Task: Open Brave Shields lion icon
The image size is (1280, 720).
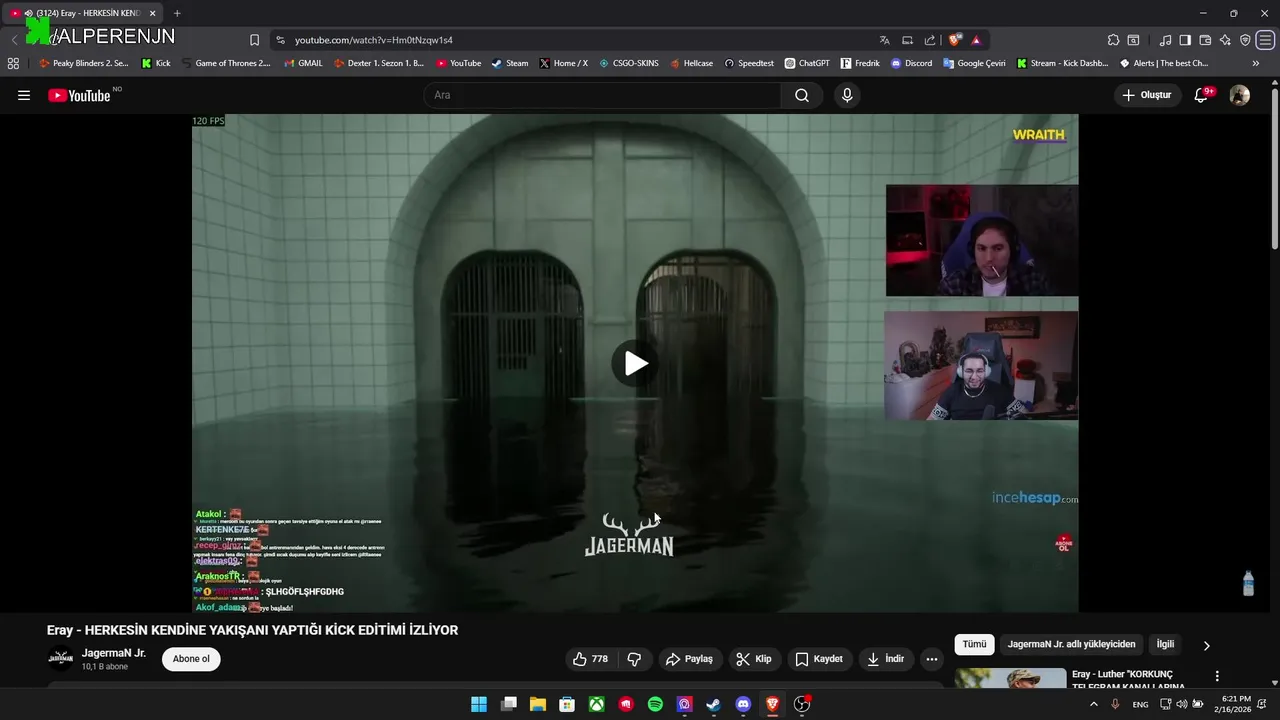Action: (955, 40)
